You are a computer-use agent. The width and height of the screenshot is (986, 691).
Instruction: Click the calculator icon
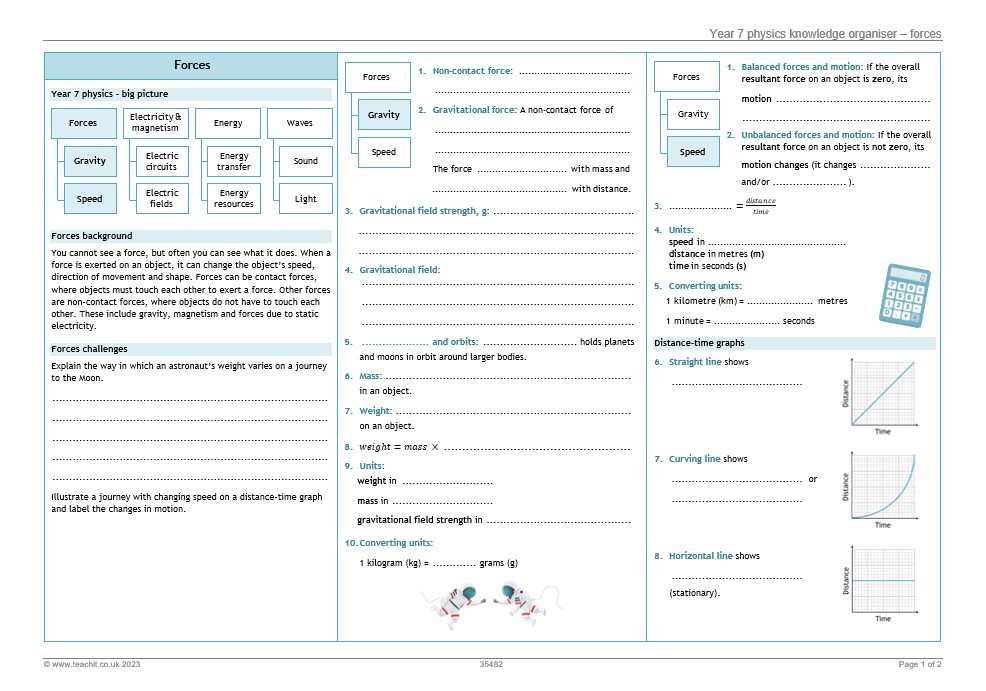904,296
